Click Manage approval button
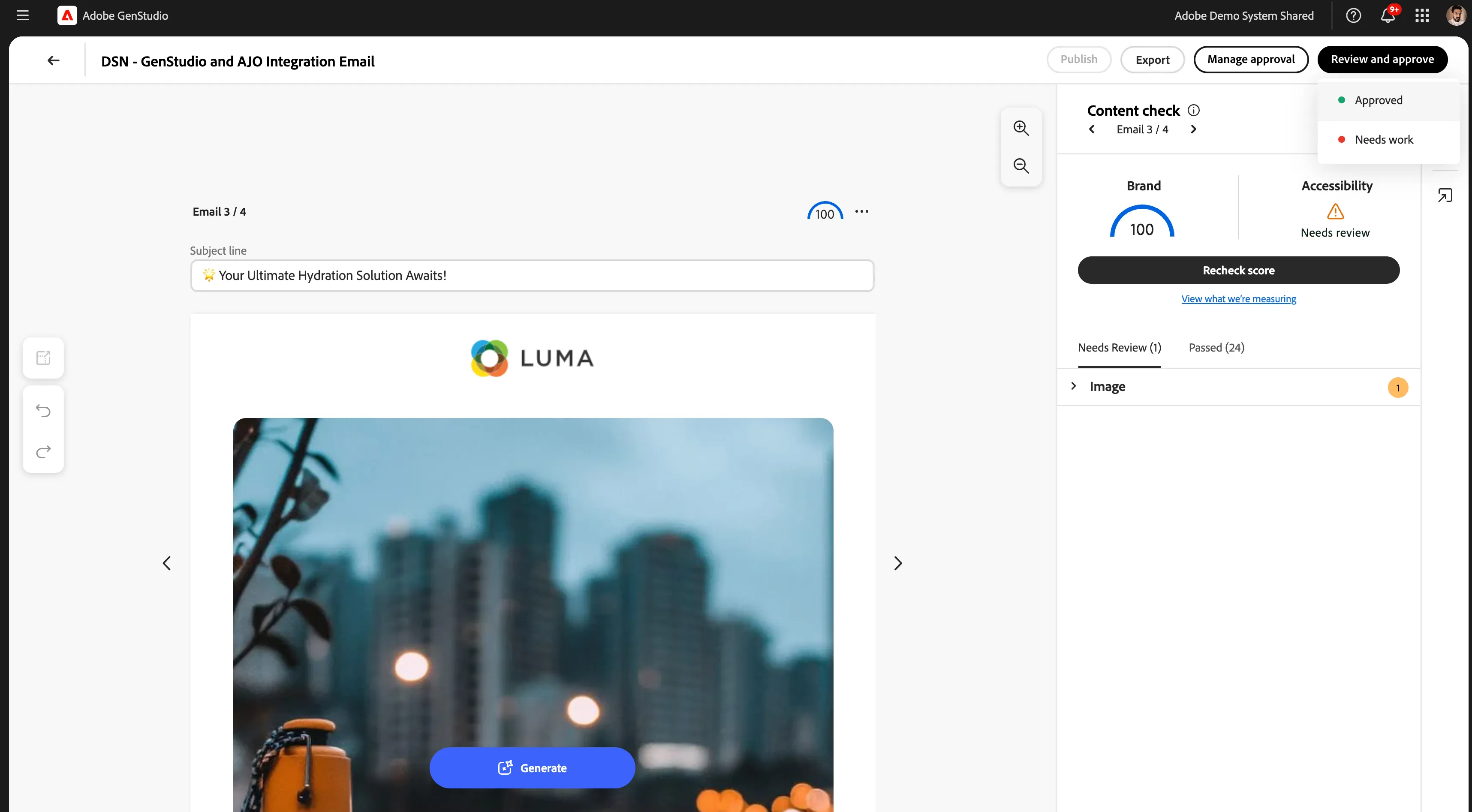The image size is (1472, 812). [x=1251, y=60]
